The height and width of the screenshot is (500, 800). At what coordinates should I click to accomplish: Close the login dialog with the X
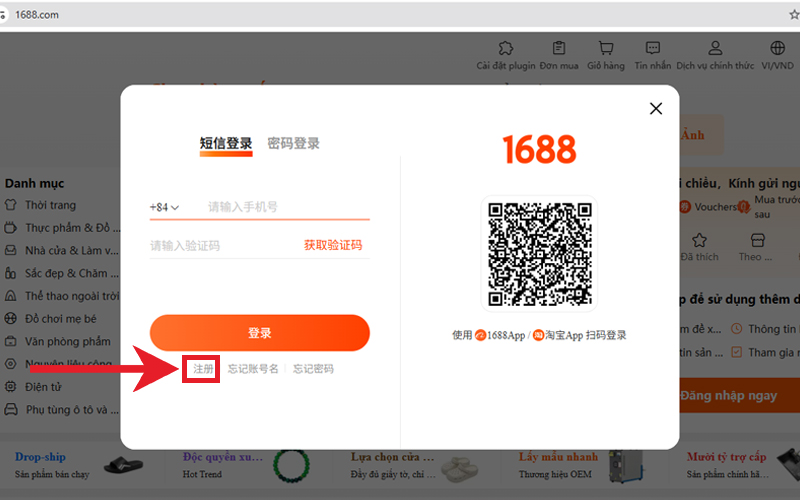click(656, 108)
